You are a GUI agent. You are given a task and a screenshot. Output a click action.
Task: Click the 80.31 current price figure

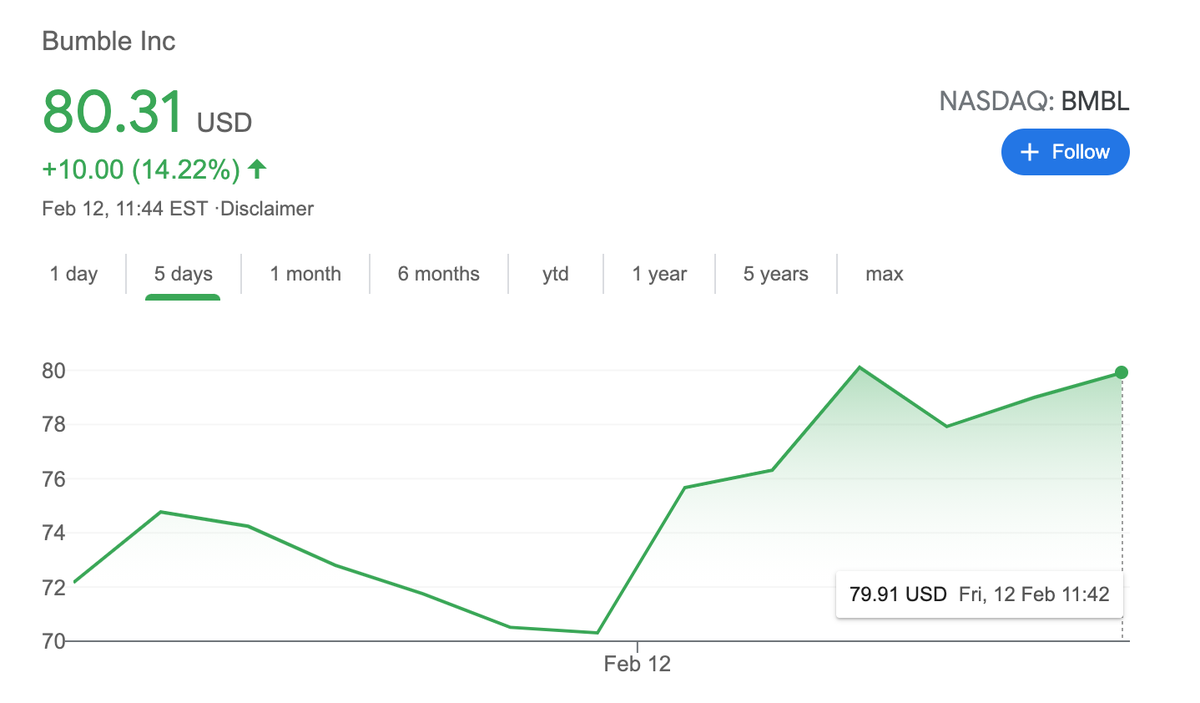[113, 112]
